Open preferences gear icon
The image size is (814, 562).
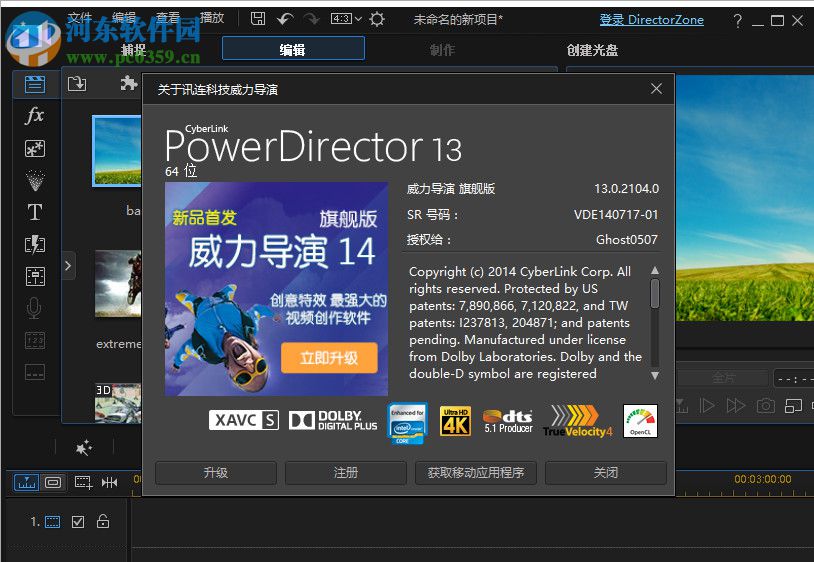tap(377, 20)
